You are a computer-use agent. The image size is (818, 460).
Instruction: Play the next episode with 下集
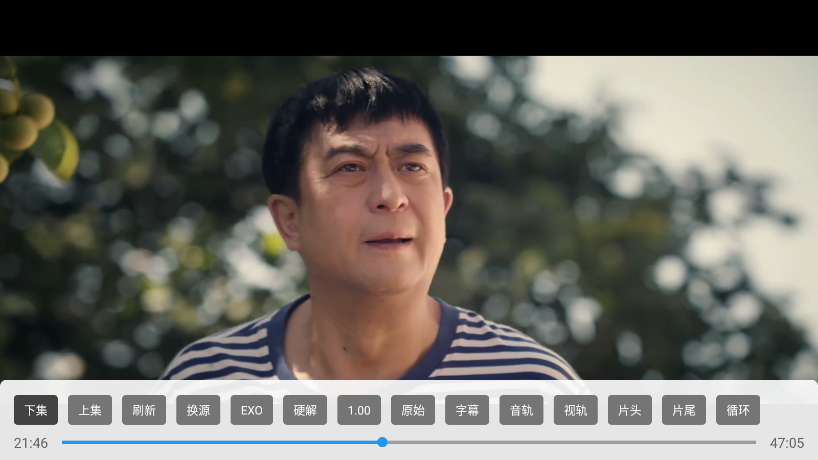point(36,410)
